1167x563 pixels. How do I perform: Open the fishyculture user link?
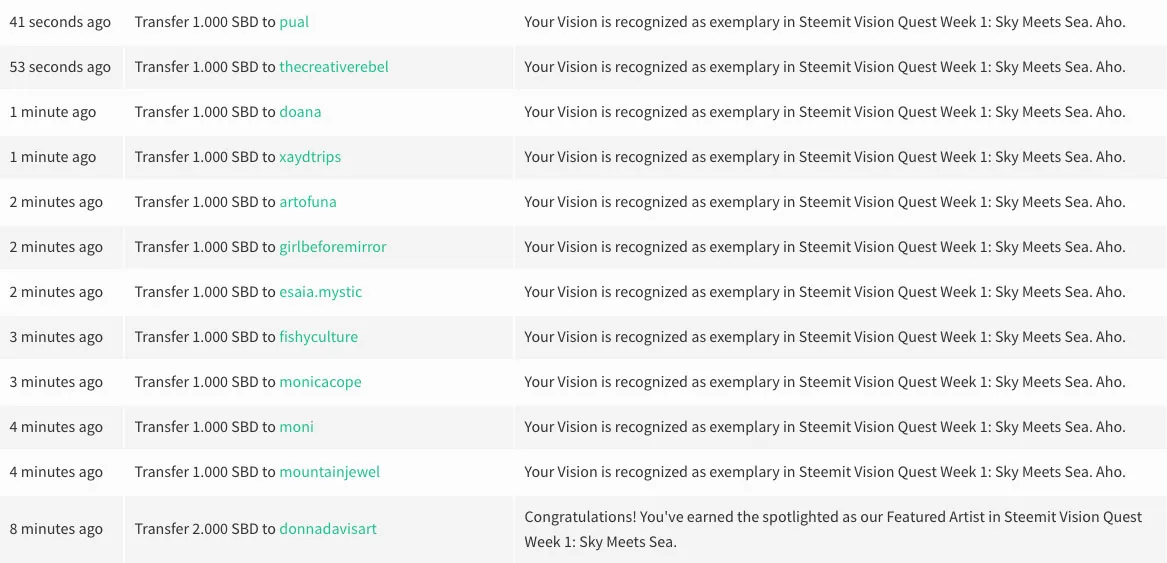pyautogui.click(x=319, y=337)
